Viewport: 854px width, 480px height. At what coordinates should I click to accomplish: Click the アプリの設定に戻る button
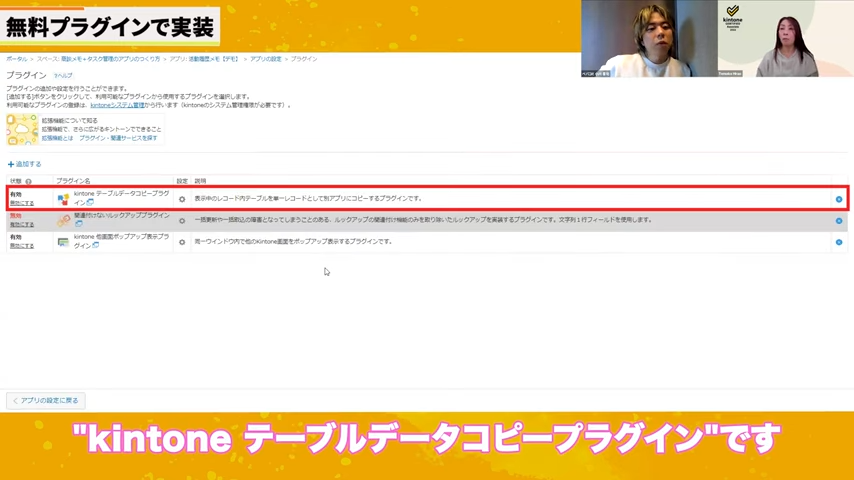(x=46, y=400)
